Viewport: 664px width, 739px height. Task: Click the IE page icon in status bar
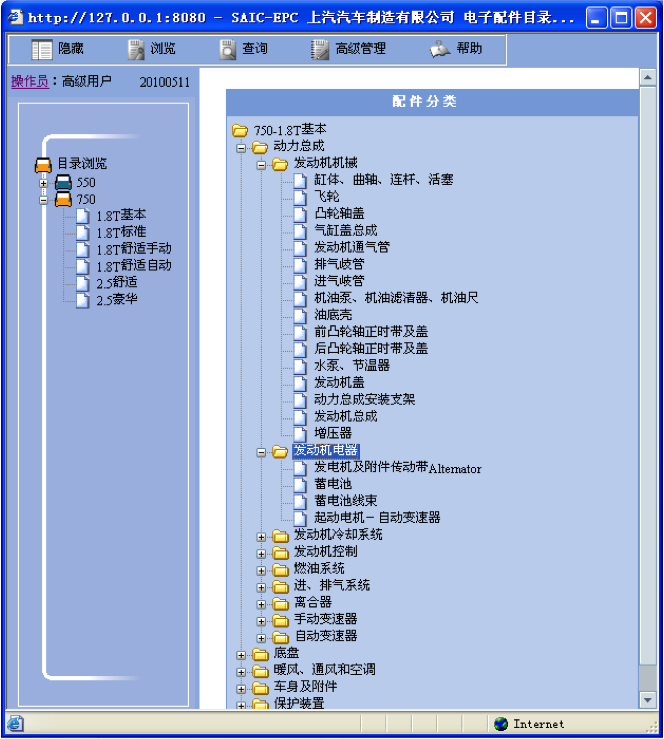click(15, 723)
